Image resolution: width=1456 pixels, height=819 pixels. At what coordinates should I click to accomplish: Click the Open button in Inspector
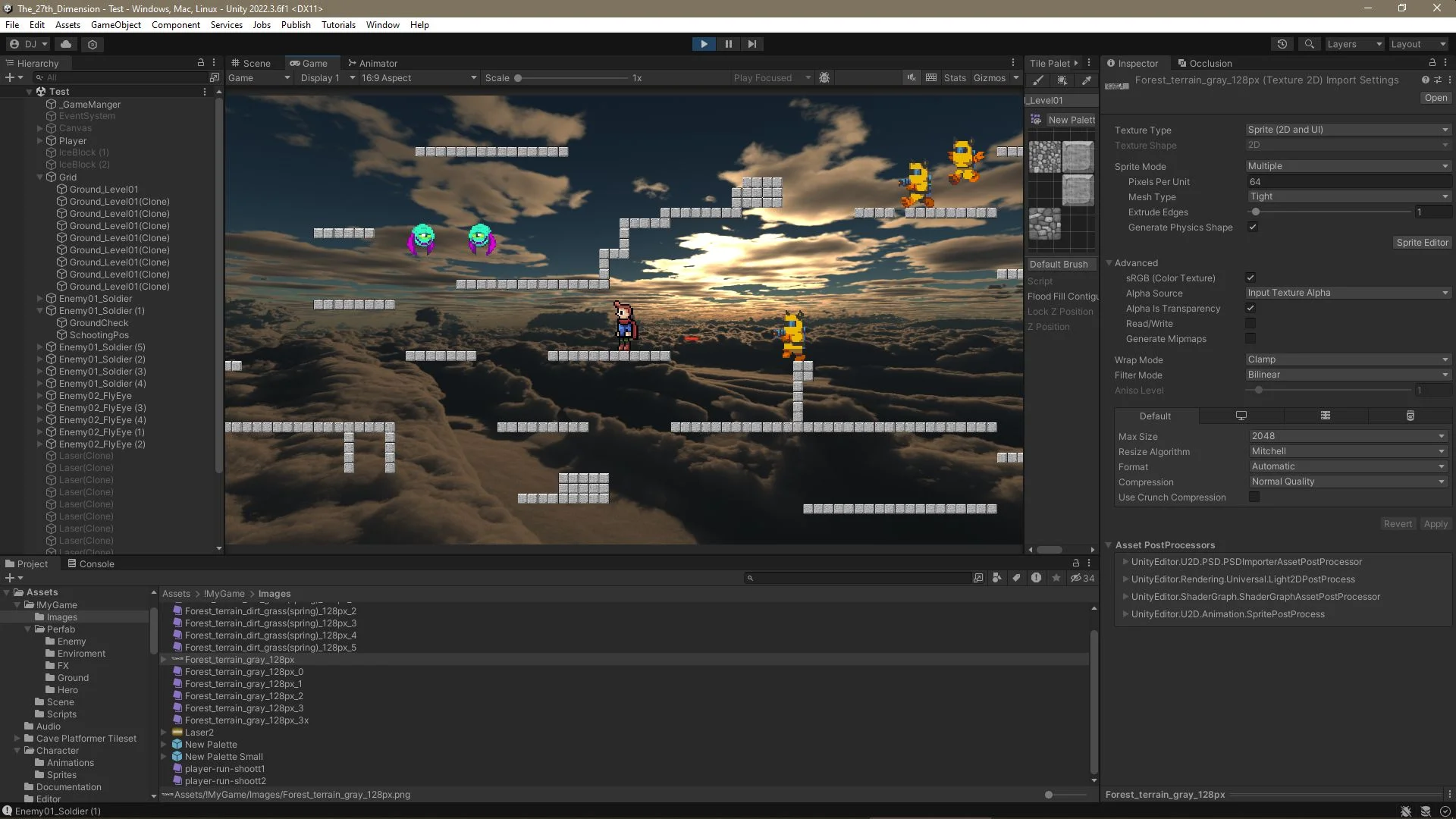(x=1435, y=98)
